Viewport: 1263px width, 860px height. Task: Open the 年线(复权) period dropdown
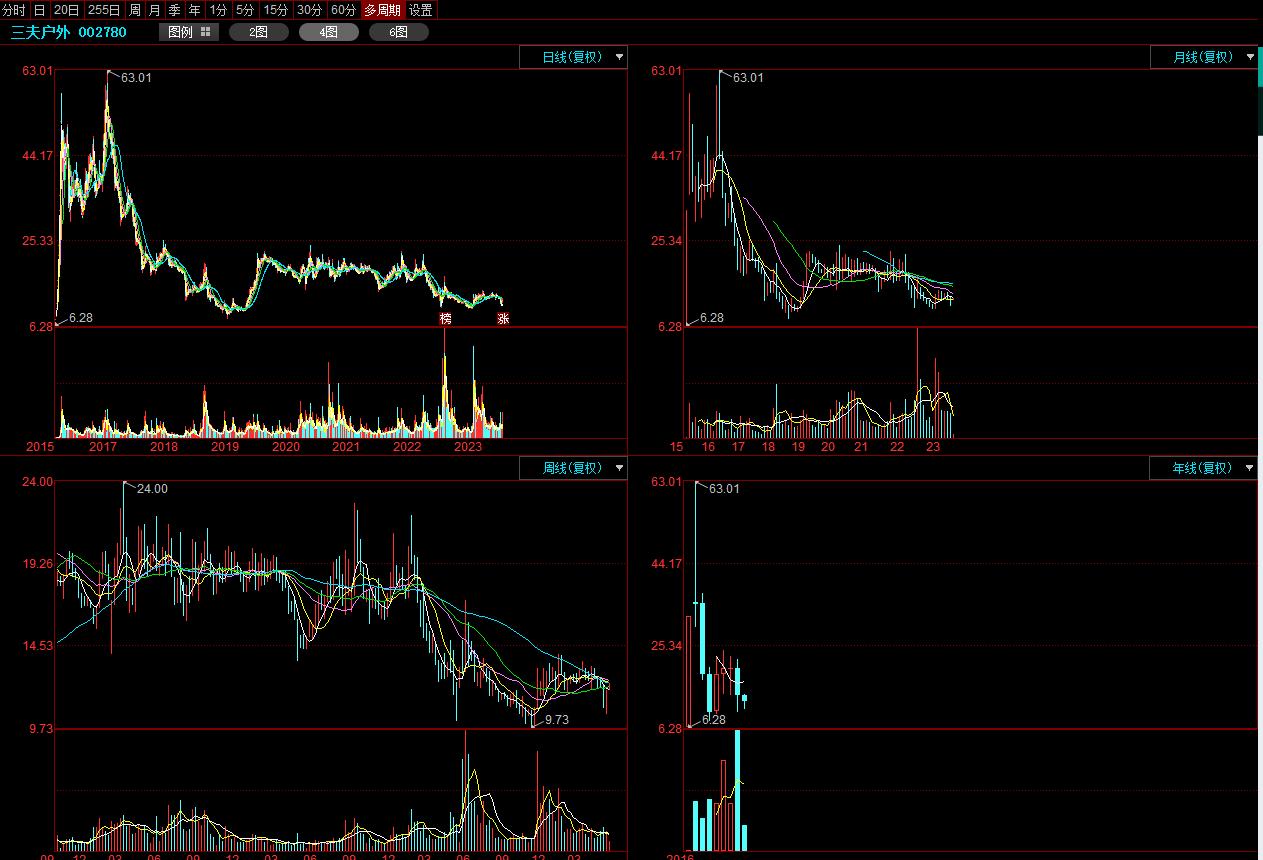(x=1204, y=468)
